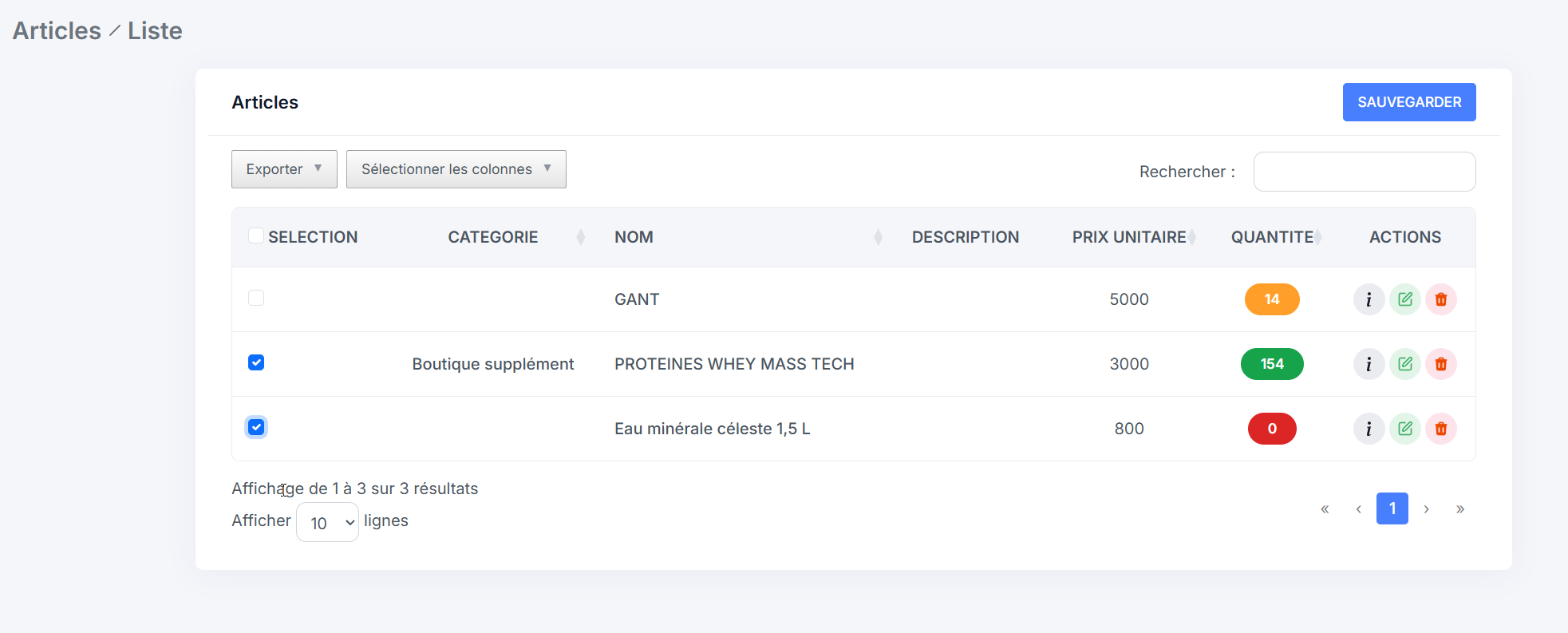Click the price value 800
The image size is (1568, 633).
pyautogui.click(x=1129, y=429)
